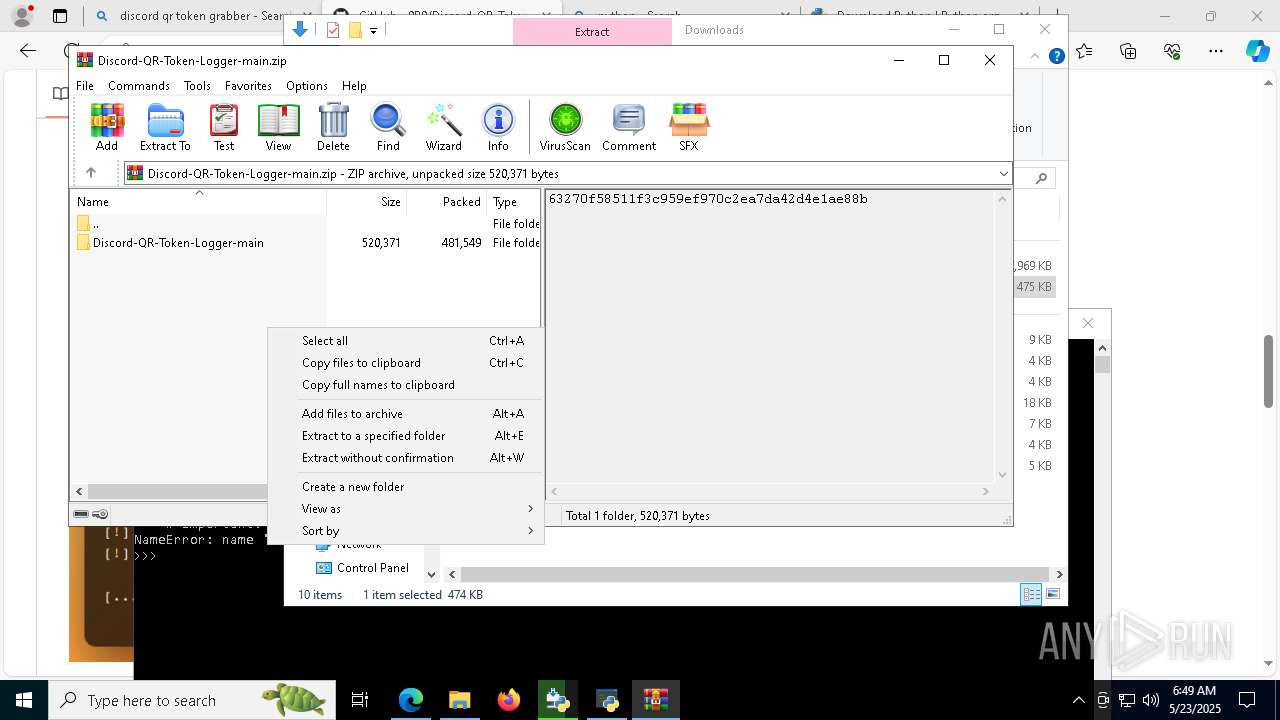This screenshot has width=1280, height=720.
Task: Click the Explorer Help question mark icon
Action: coord(1056,57)
